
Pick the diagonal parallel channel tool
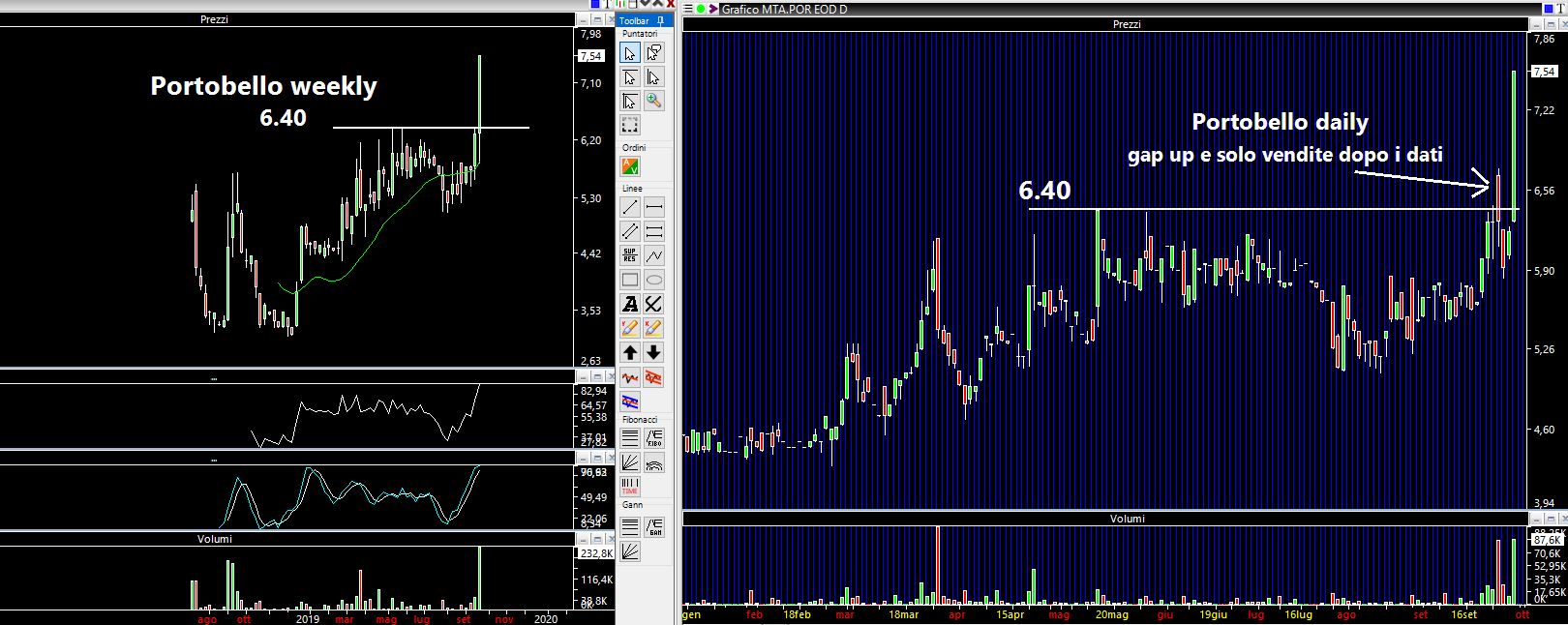(x=630, y=231)
